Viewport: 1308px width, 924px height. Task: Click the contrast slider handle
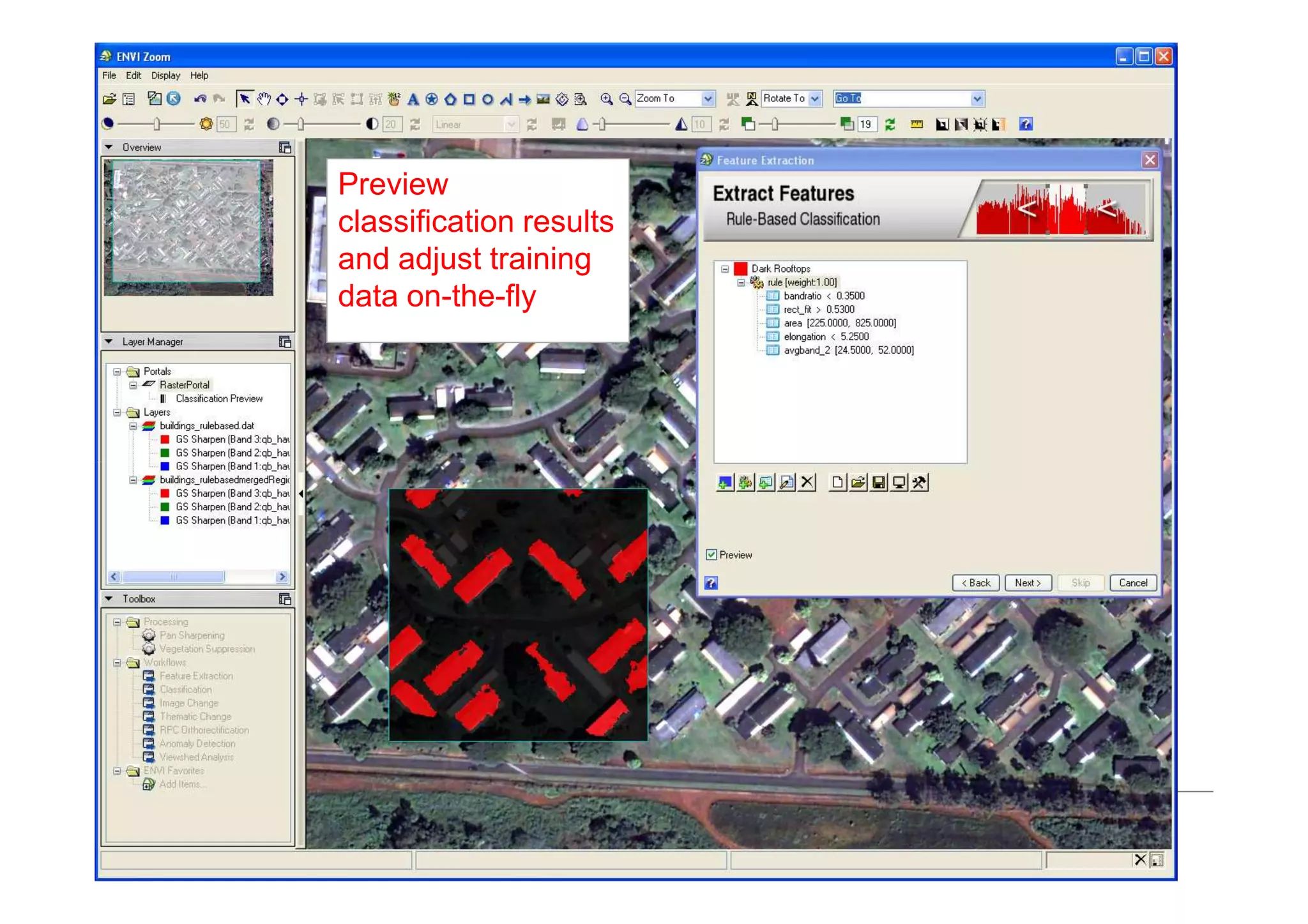(x=300, y=125)
